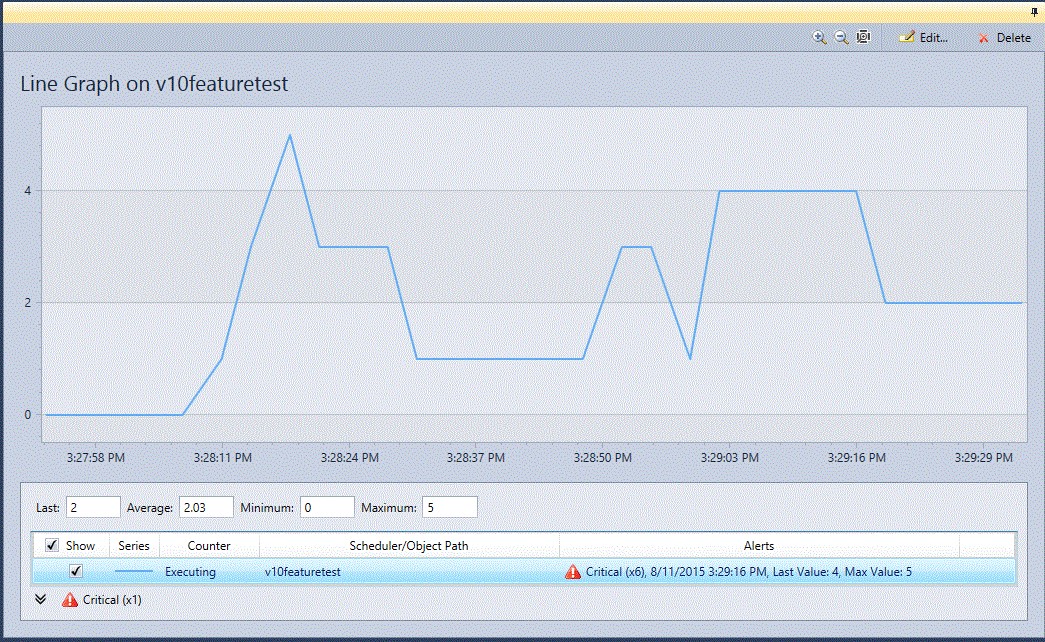
Task: Toggle the Show header checkbox
Action: (50, 545)
